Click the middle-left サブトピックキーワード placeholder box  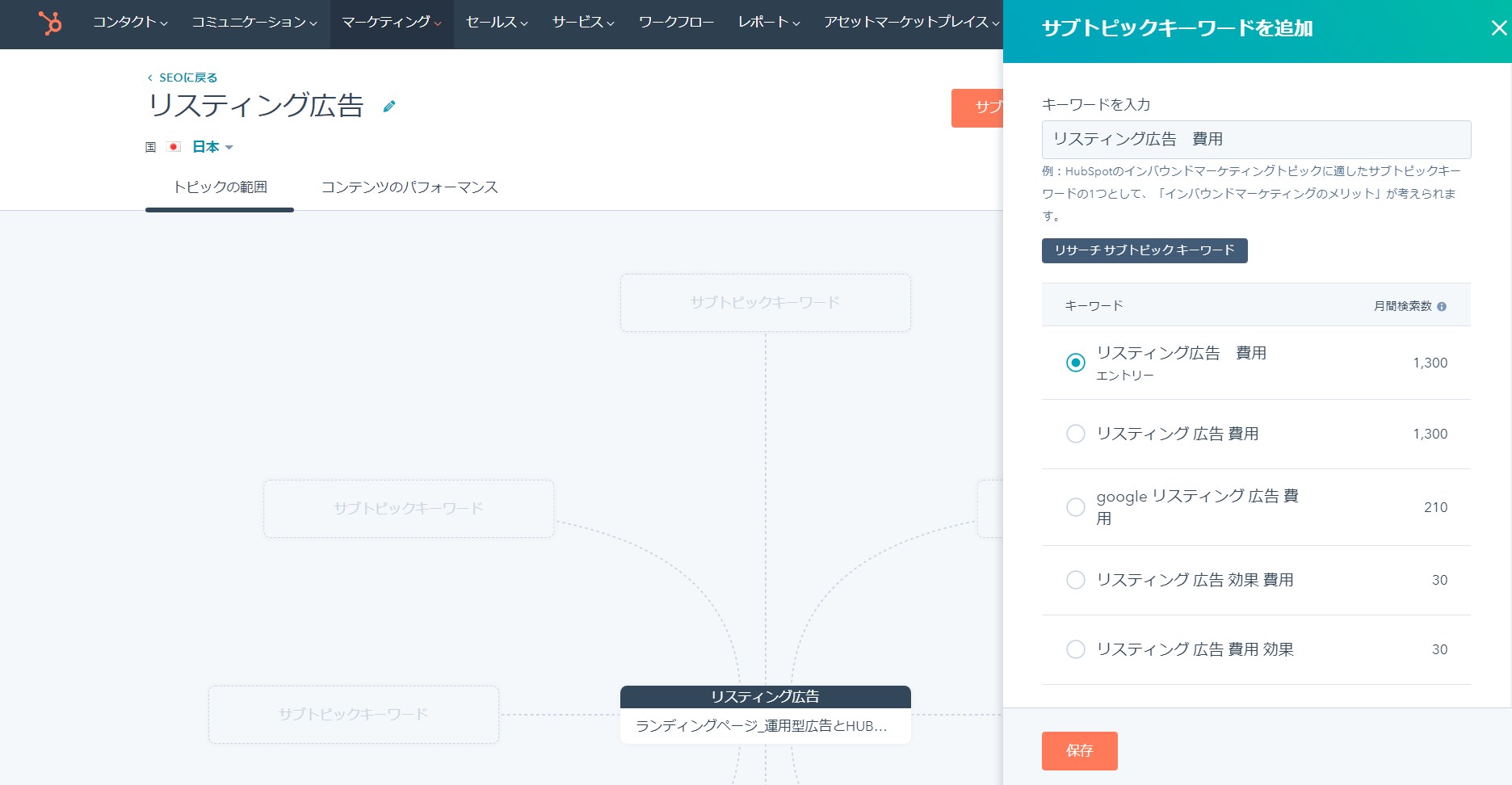pos(409,509)
